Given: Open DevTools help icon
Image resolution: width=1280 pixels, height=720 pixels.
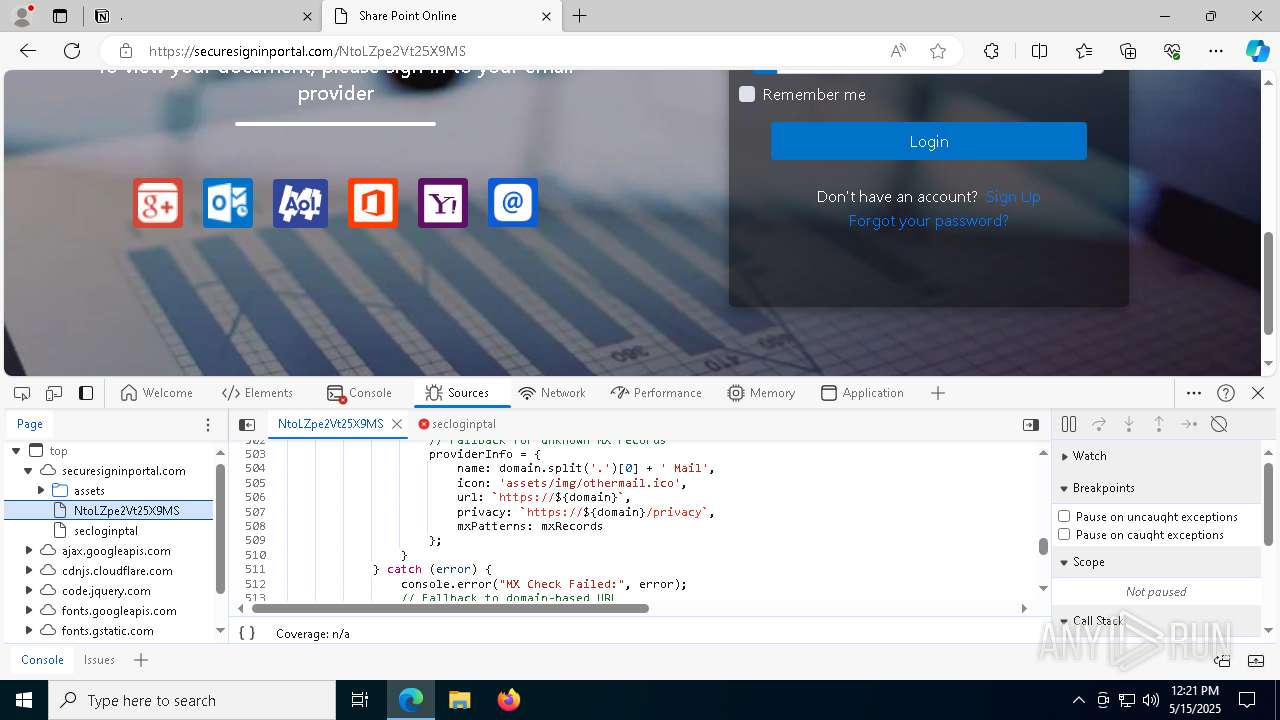Looking at the screenshot, I should coord(1226,393).
